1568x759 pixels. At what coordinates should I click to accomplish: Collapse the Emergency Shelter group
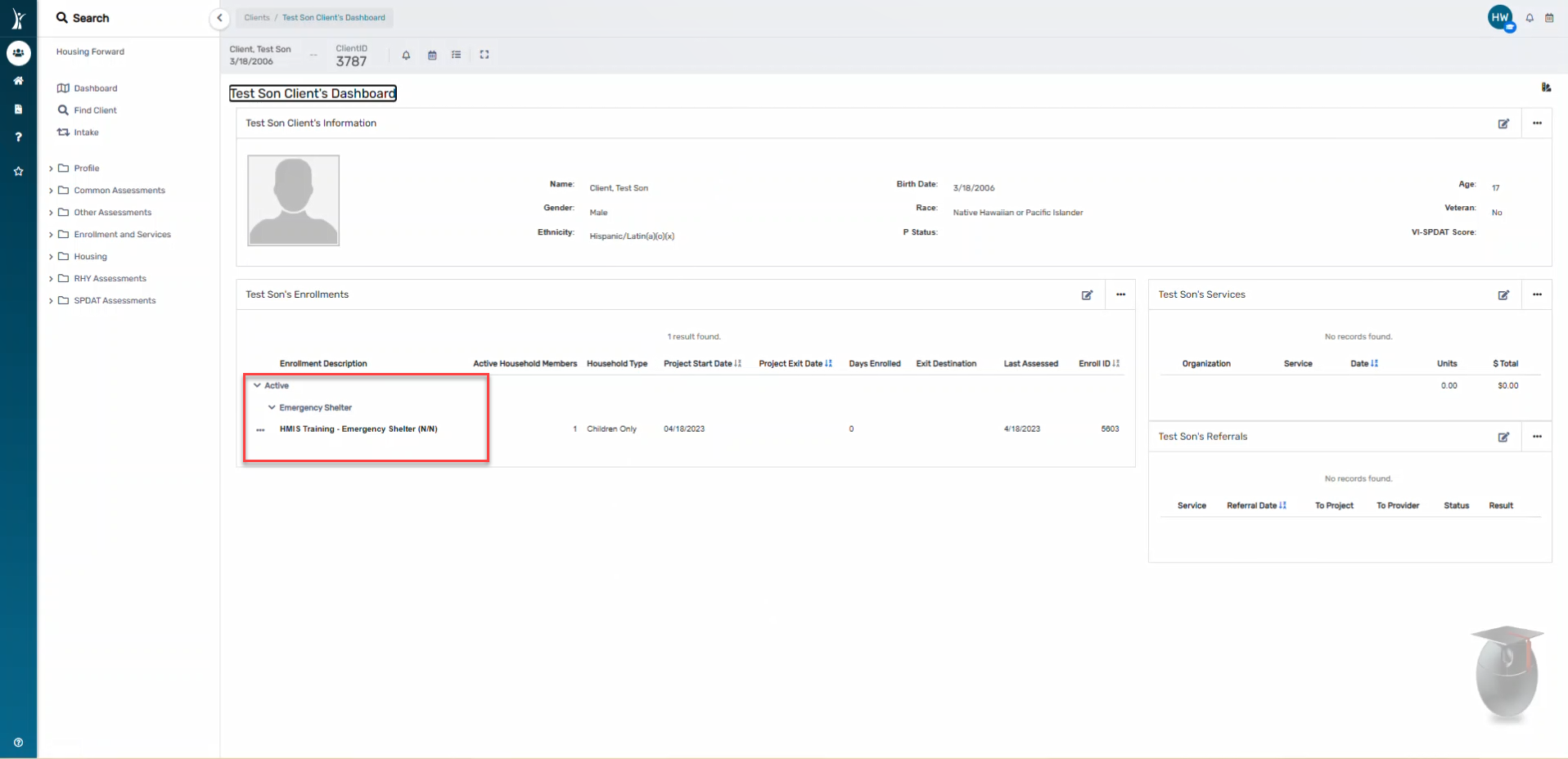[x=273, y=408]
